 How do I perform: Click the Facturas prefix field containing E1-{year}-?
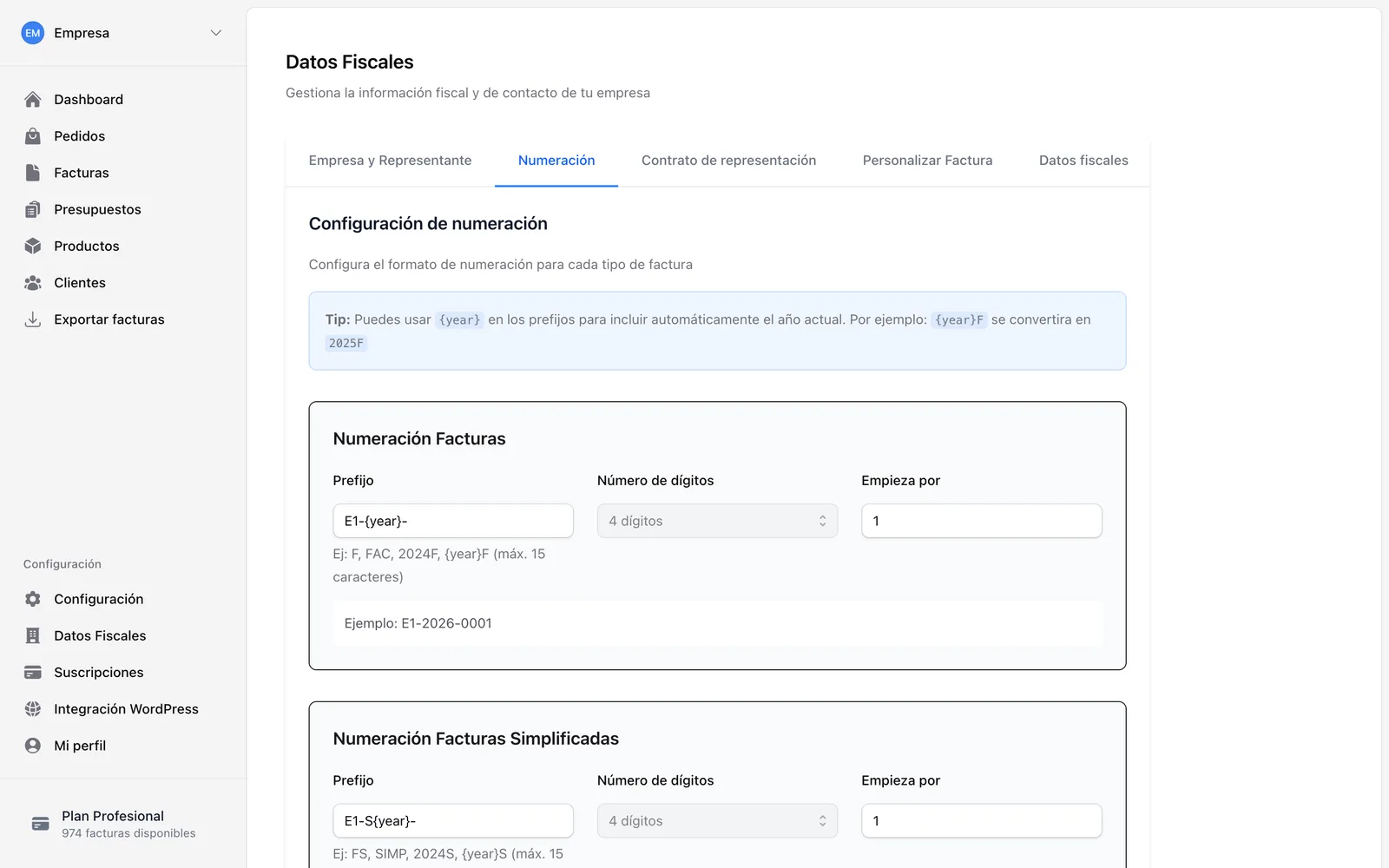[453, 521]
